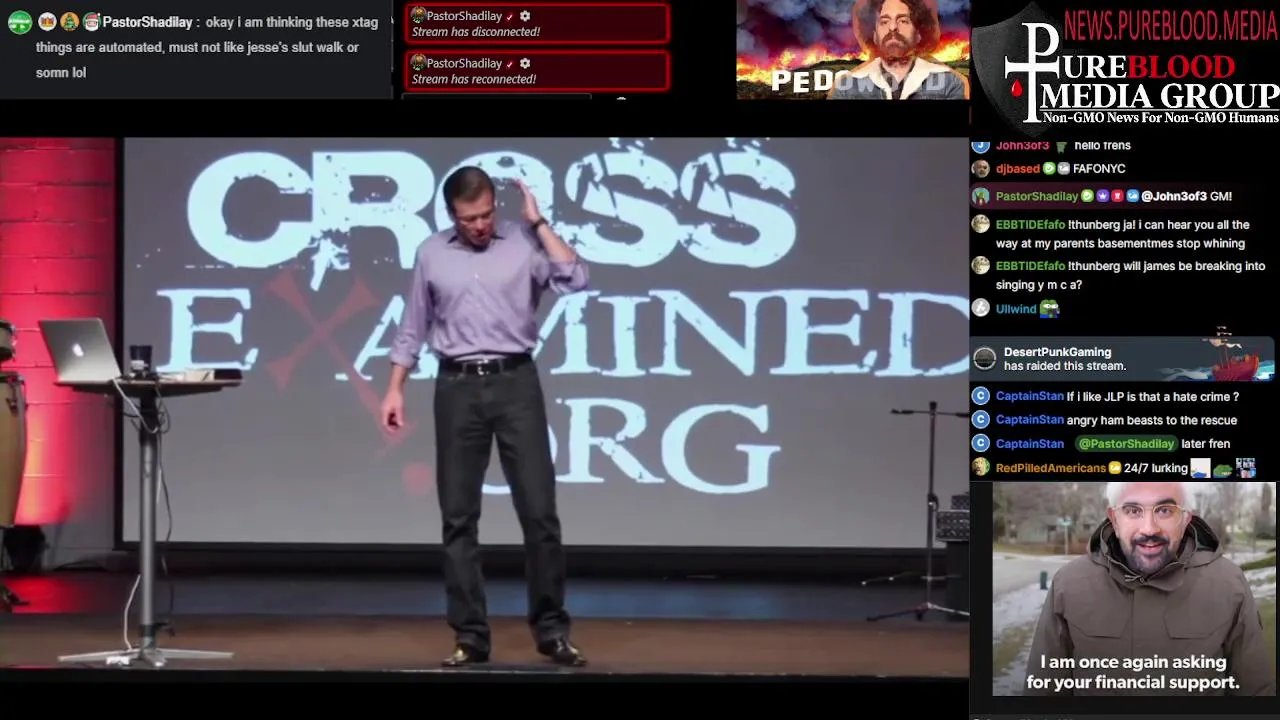Click the John3of3 username in chat
The width and height of the screenshot is (1280, 720).
pyautogui.click(x=1022, y=146)
